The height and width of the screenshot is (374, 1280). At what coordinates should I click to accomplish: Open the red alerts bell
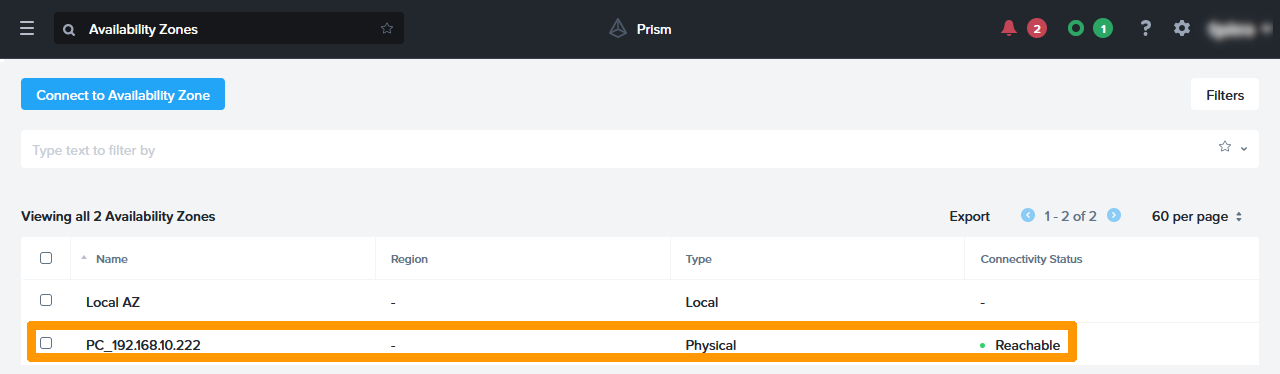[1008, 28]
